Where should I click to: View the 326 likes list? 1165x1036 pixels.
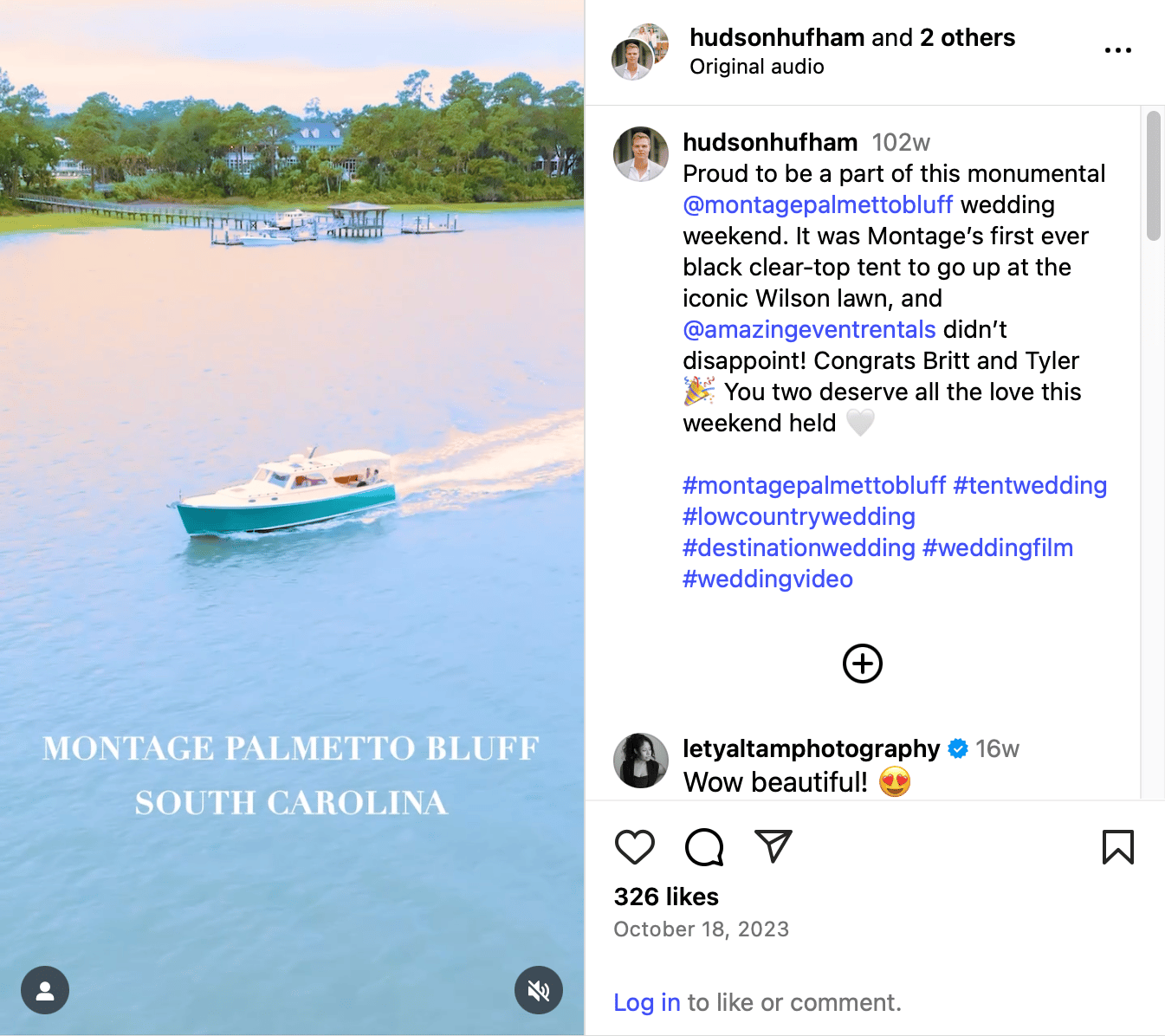point(666,897)
